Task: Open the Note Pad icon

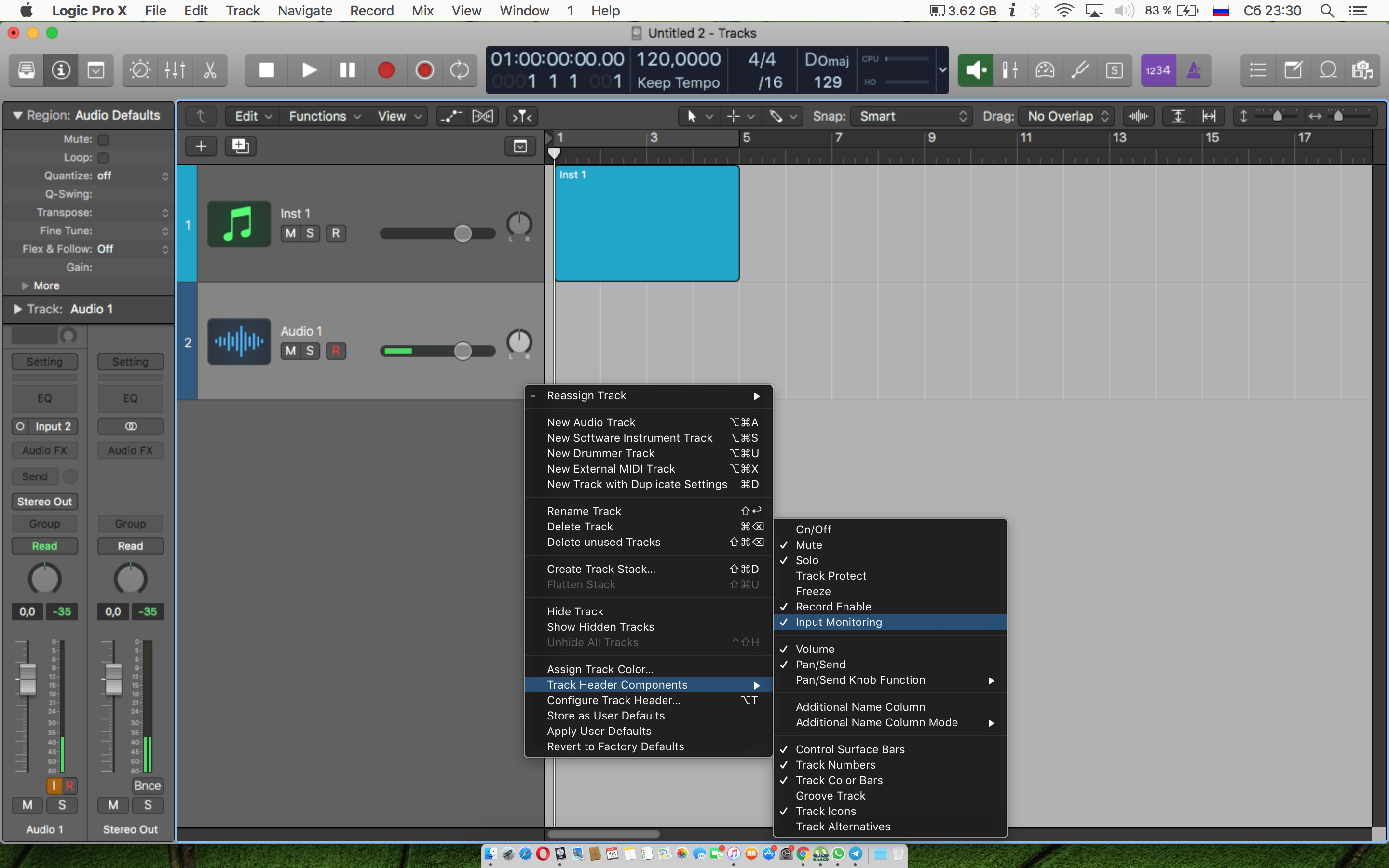Action: click(1293, 70)
